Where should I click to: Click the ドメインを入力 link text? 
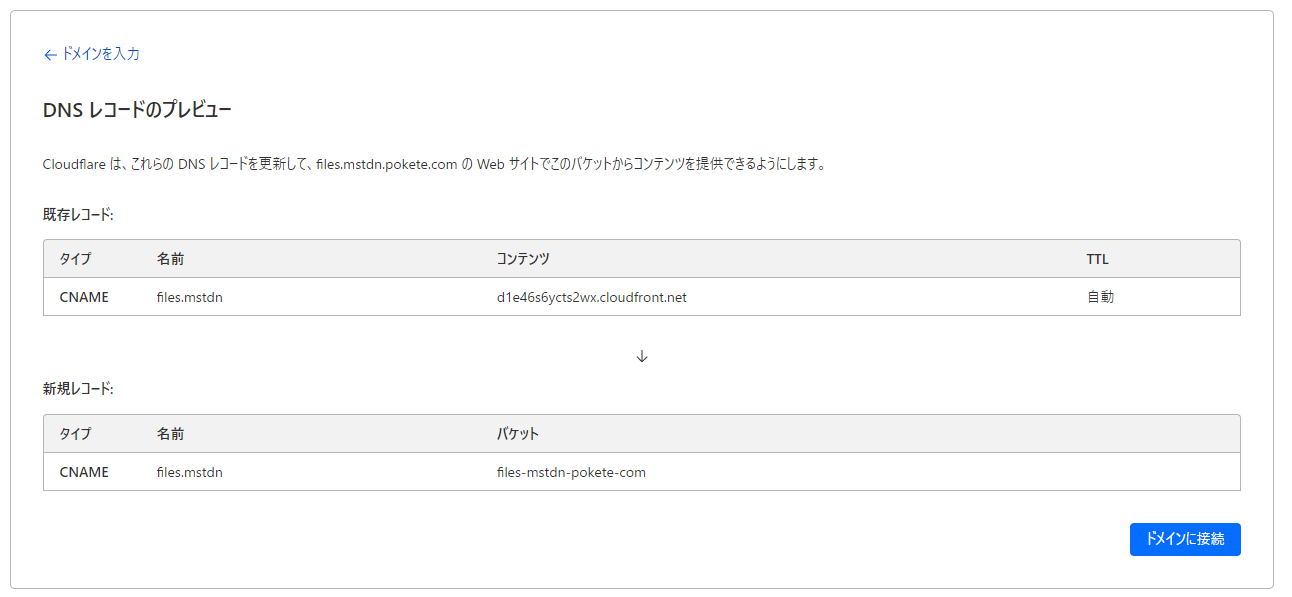pos(101,54)
